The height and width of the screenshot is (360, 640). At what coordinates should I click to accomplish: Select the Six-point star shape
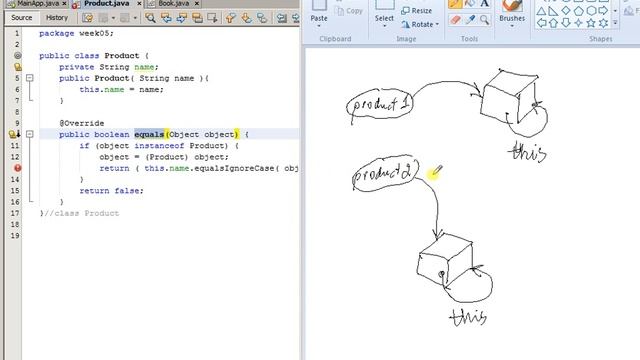[603, 23]
